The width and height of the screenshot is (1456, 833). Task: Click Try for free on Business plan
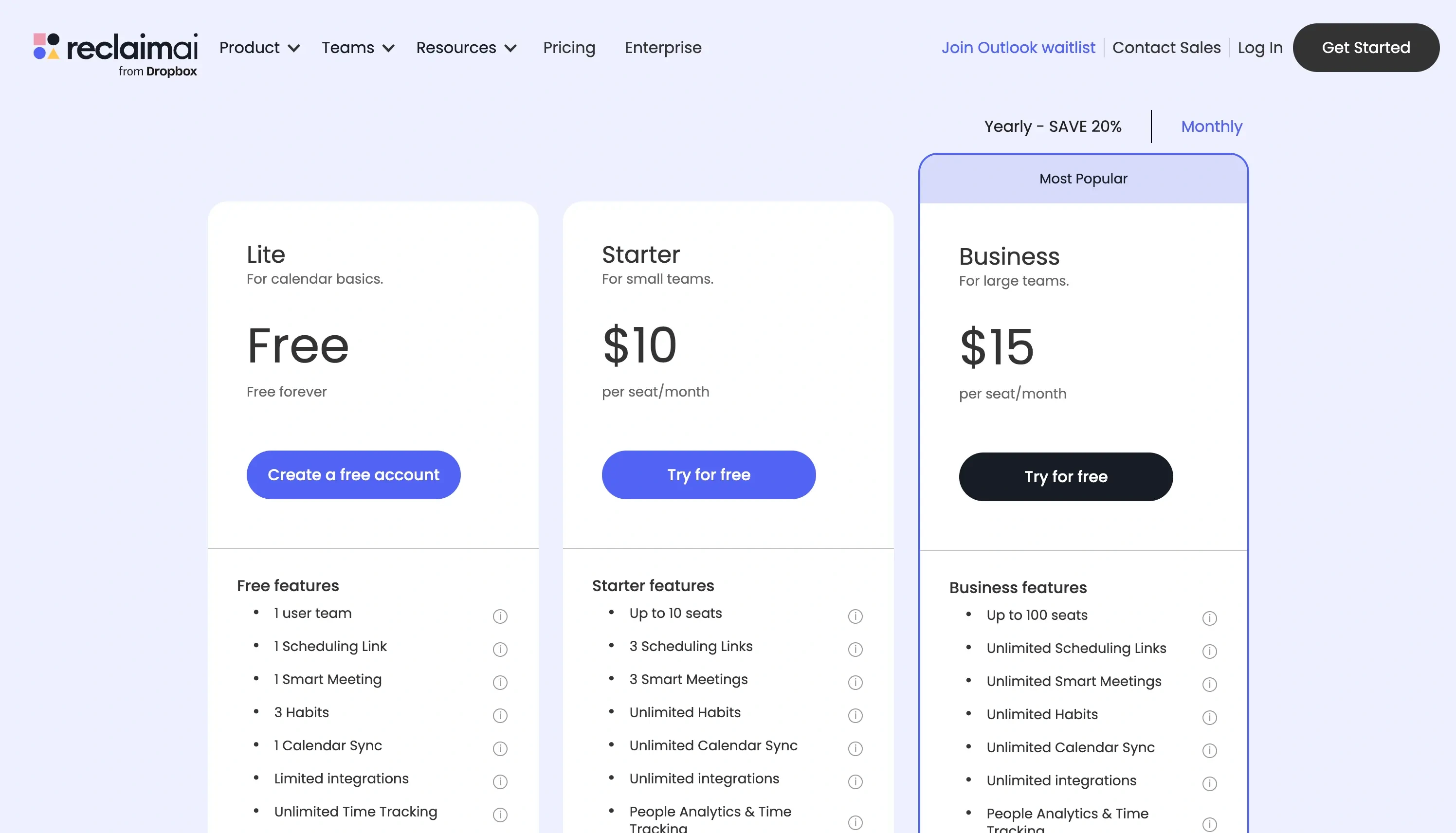pos(1066,476)
